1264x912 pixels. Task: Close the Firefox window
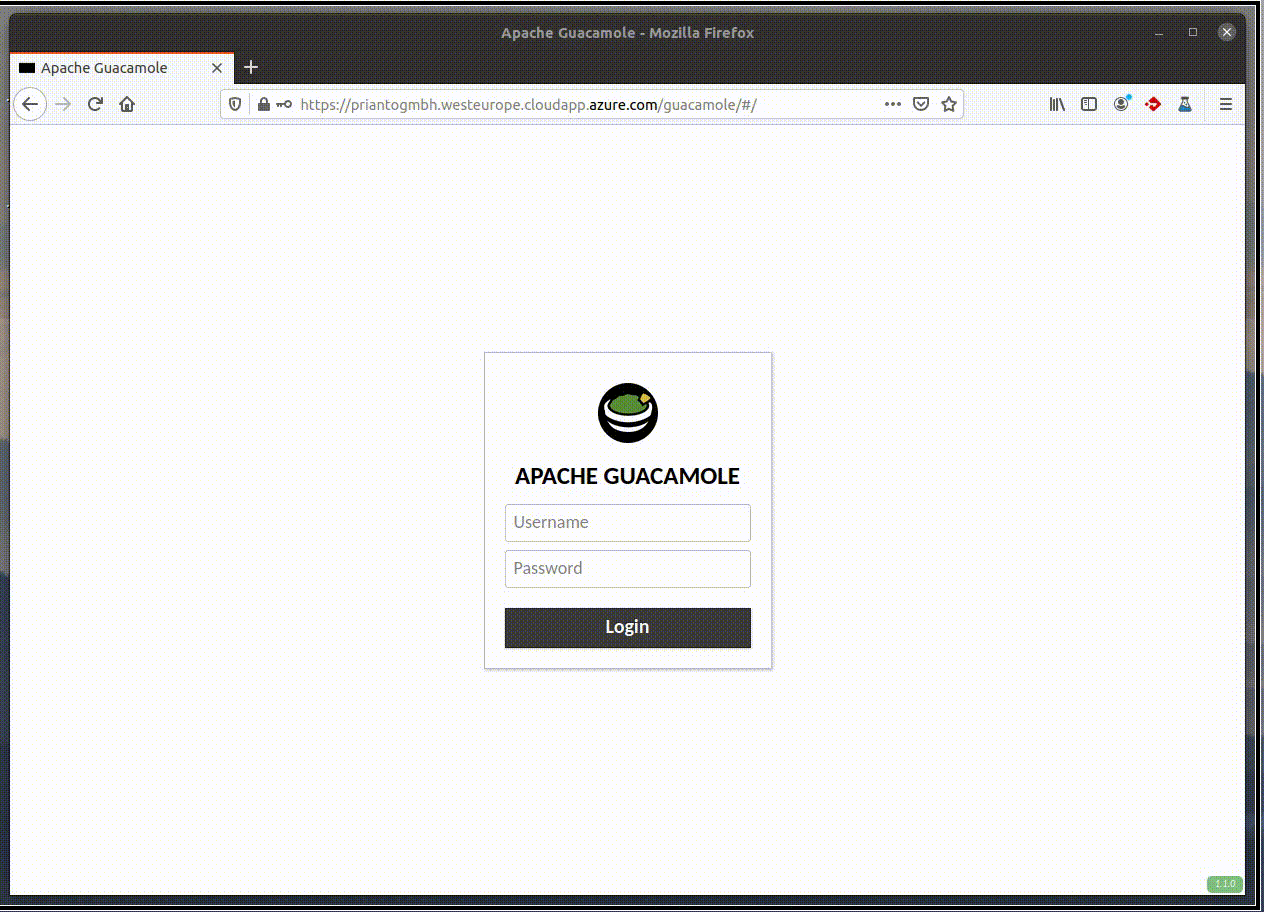point(1227,33)
